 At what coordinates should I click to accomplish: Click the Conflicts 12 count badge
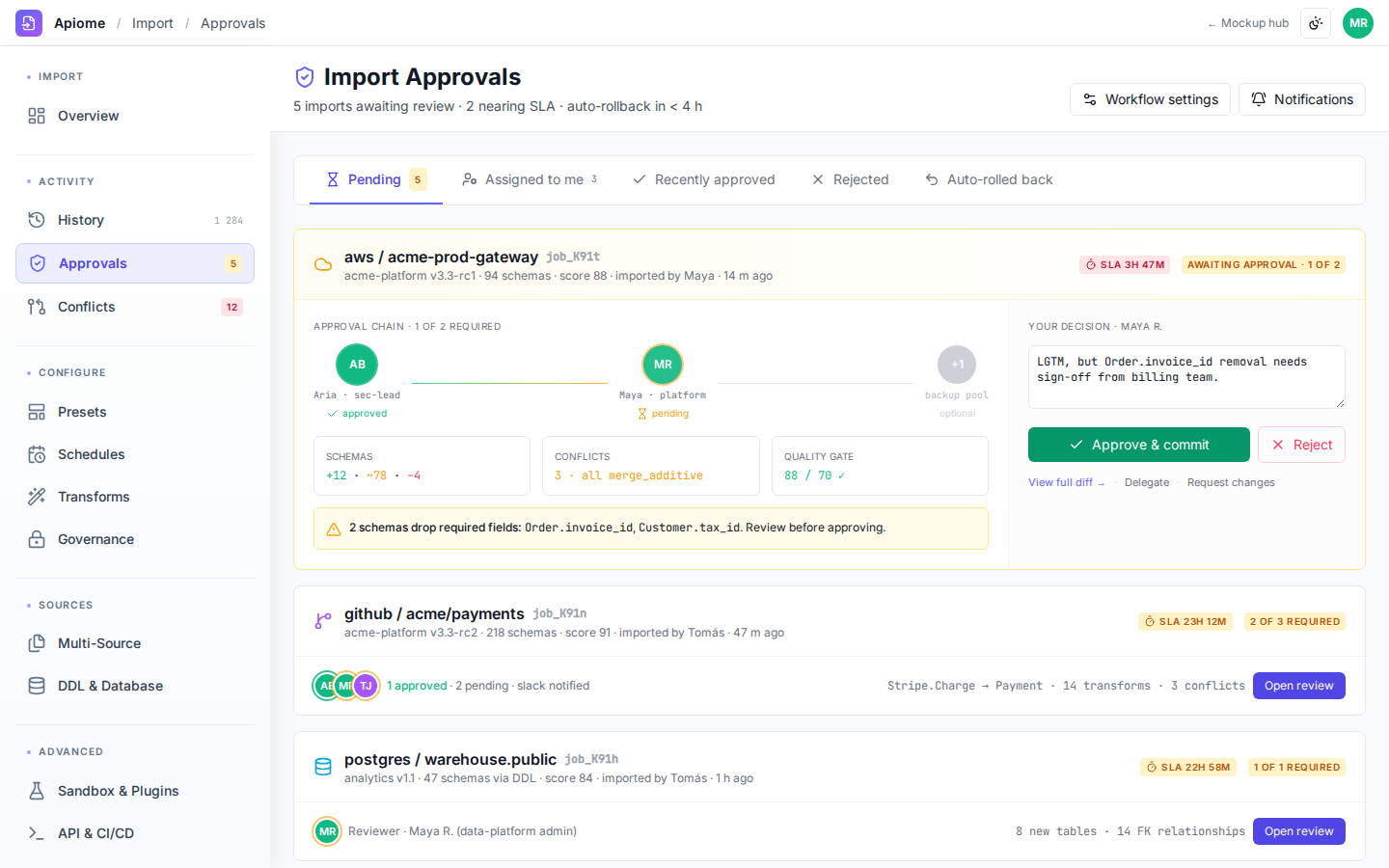(x=231, y=307)
